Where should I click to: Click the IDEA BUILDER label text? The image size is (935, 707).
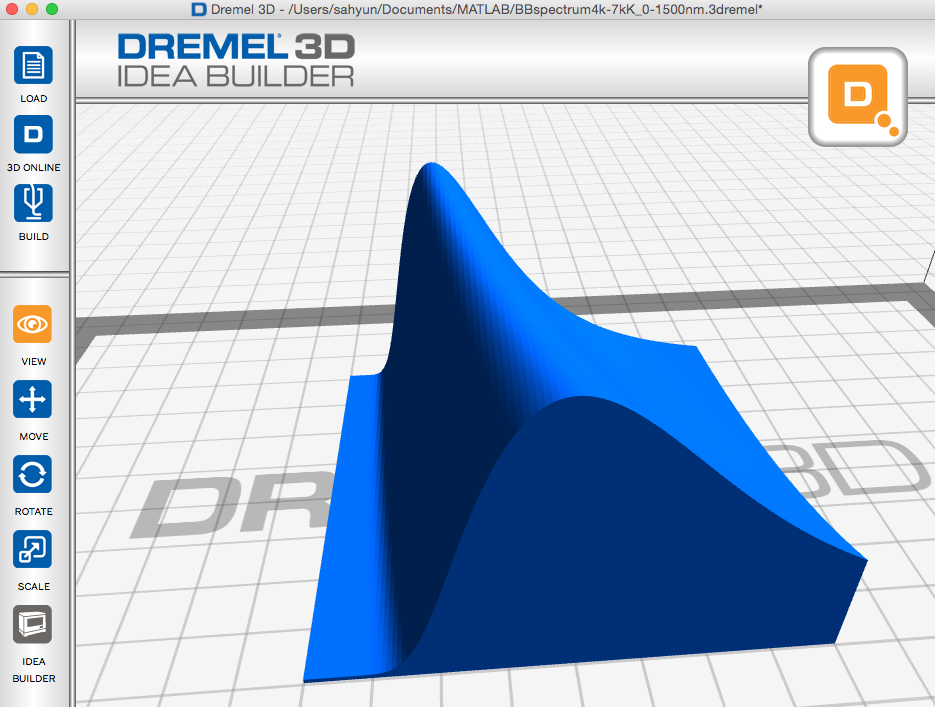point(33,670)
